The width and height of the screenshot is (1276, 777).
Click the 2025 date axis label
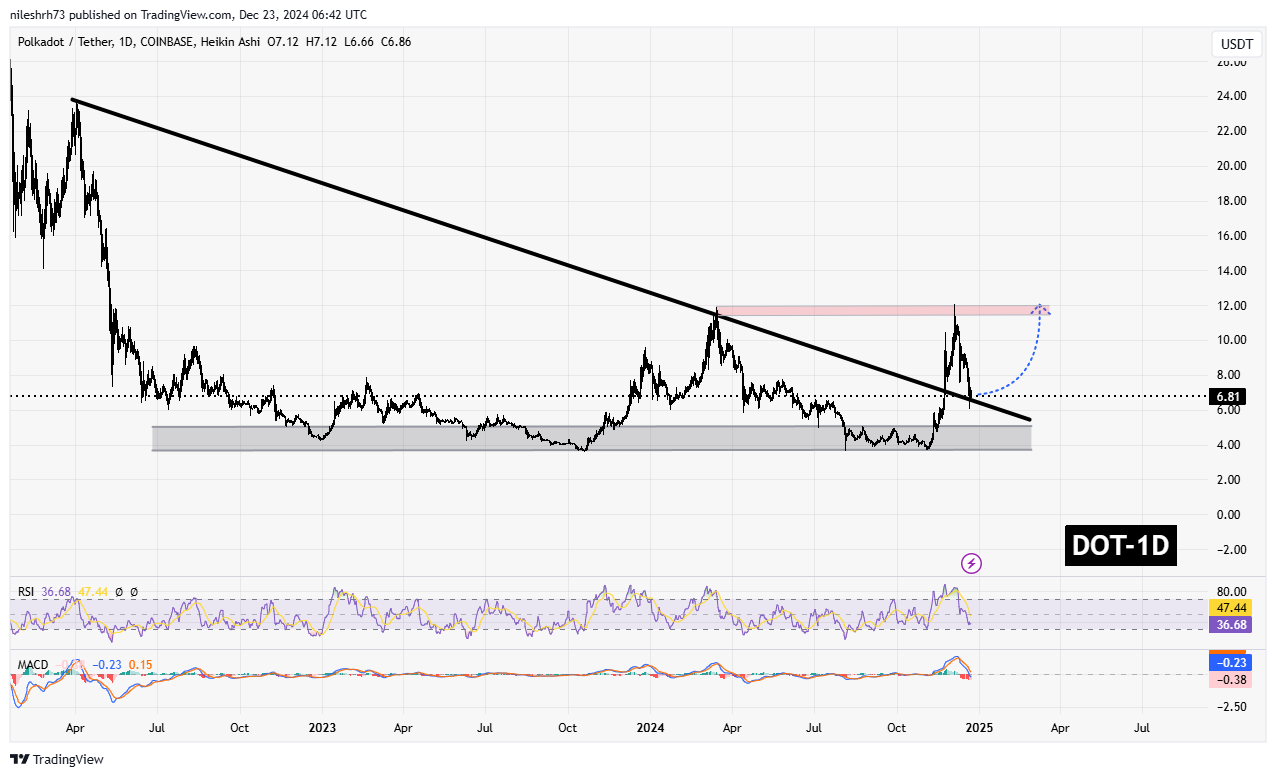click(x=978, y=728)
